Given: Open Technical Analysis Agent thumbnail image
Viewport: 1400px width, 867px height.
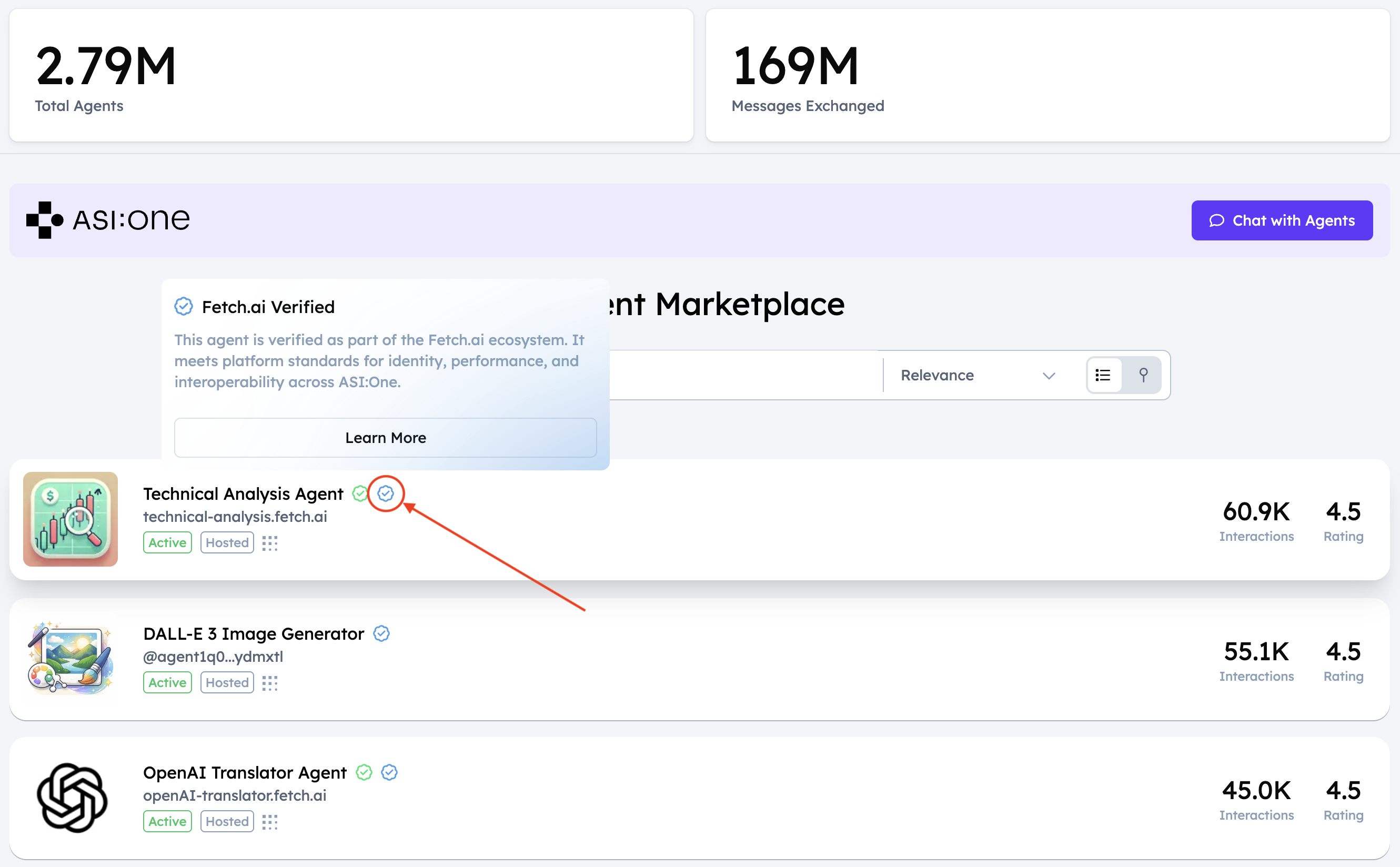Looking at the screenshot, I should click(70, 519).
